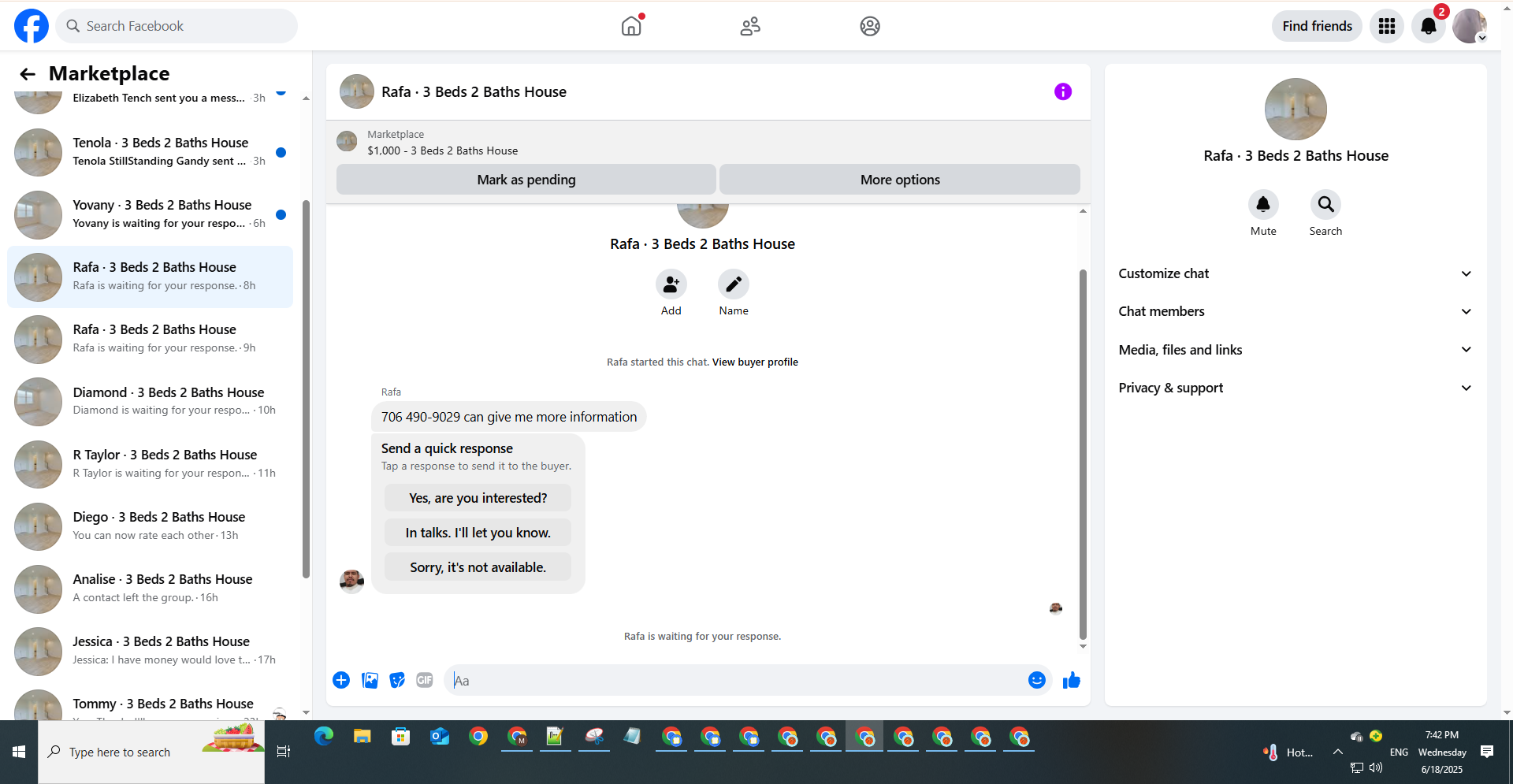Click the Search Facebook field
Image resolution: width=1513 pixels, height=784 pixels.
tap(177, 26)
